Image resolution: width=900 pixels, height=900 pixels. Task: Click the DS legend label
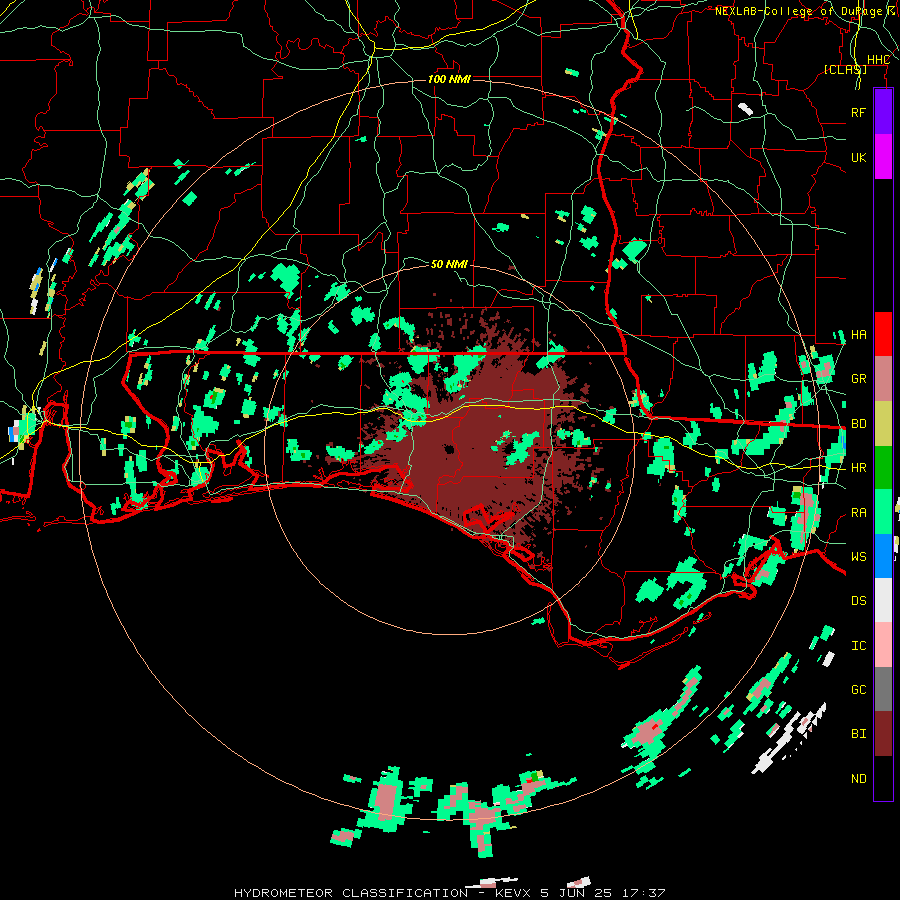[859, 601]
